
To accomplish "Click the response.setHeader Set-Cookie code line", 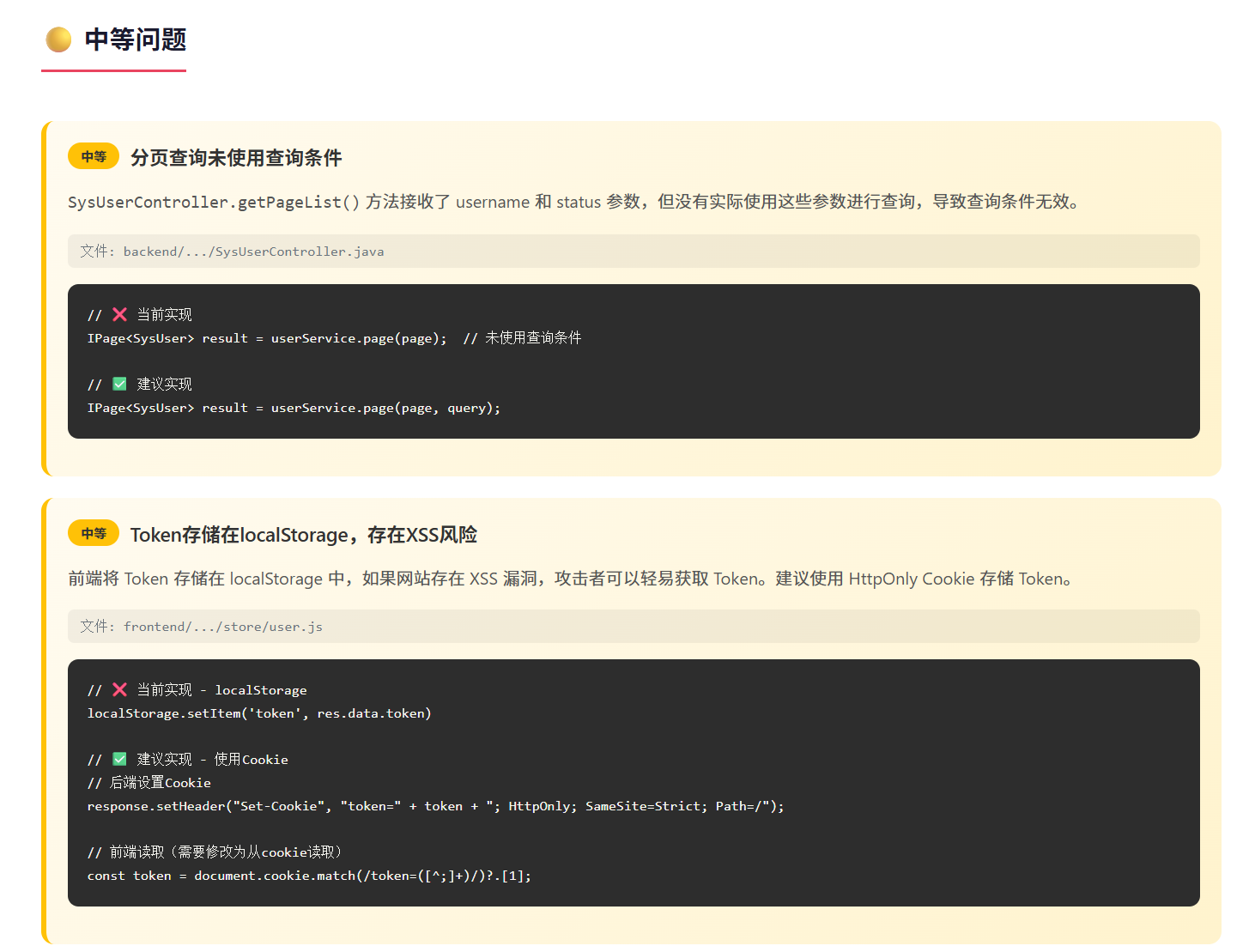I will [x=435, y=806].
